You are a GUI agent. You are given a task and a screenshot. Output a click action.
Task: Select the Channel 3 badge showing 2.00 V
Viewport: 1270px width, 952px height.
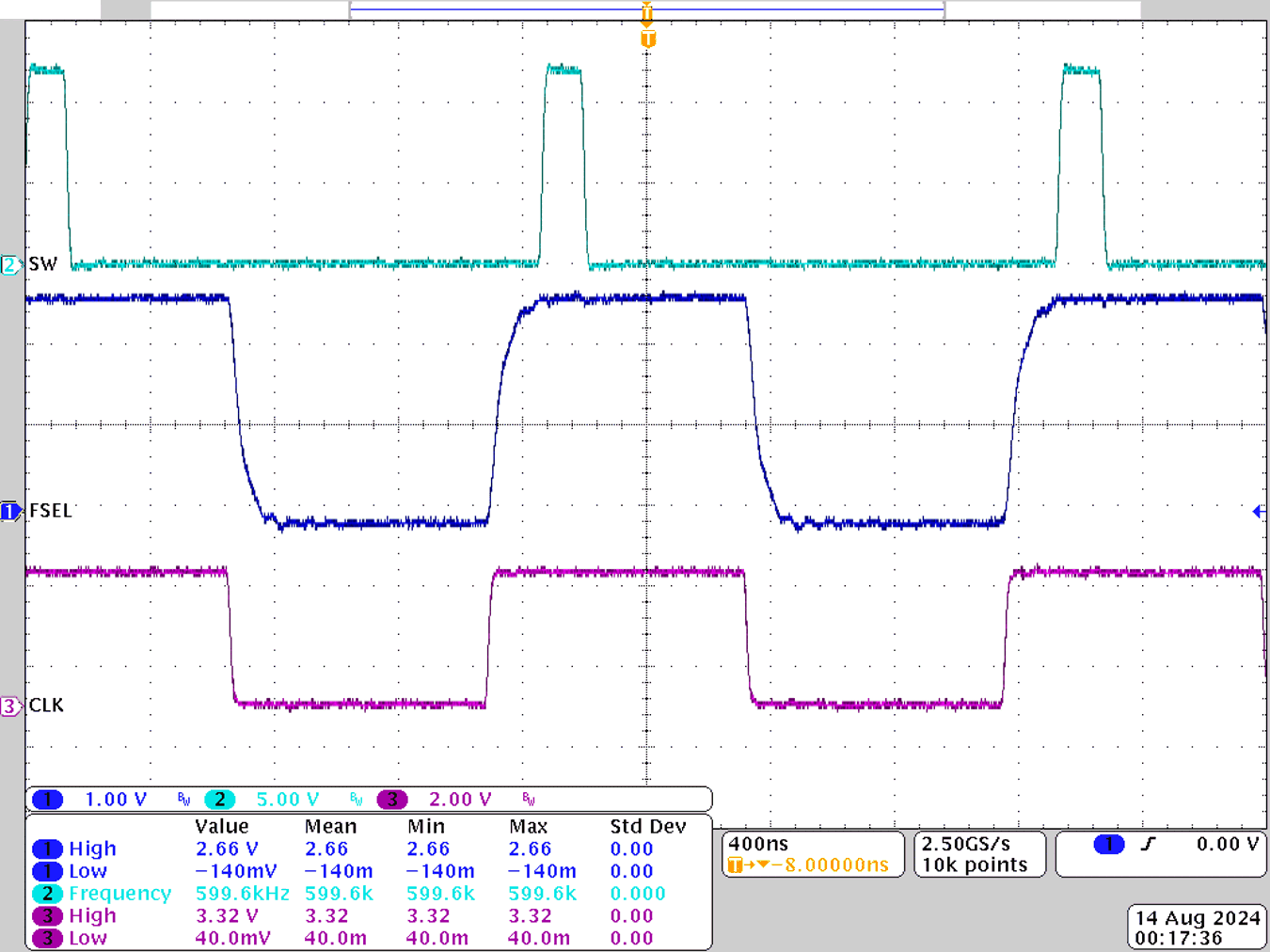391,799
